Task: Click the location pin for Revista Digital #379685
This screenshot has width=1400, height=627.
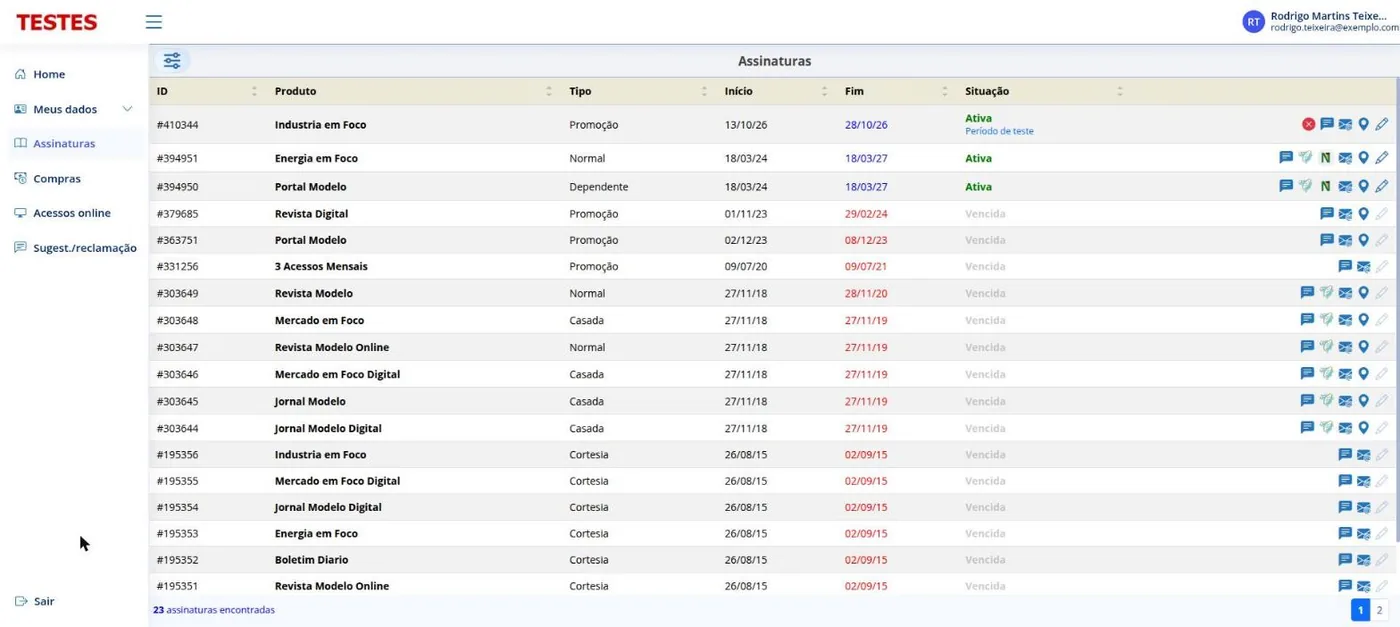Action: [1363, 213]
